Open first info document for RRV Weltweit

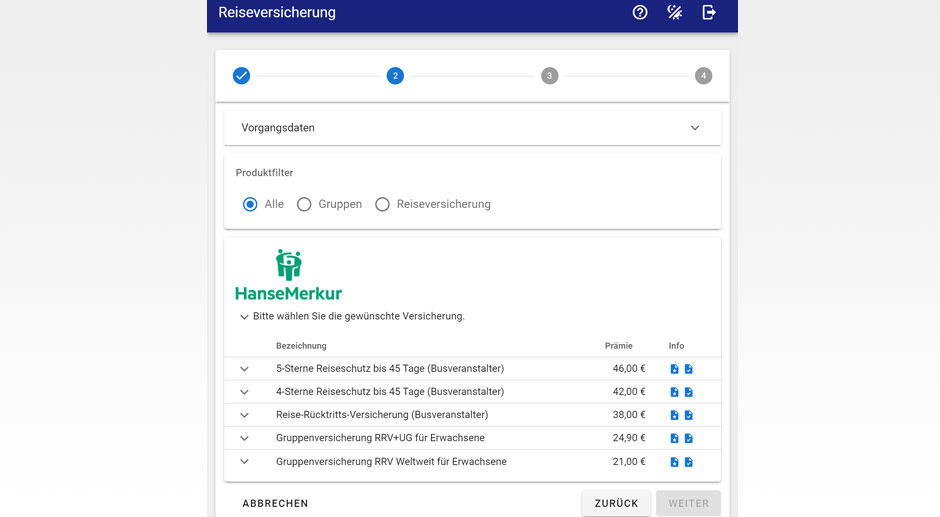(674, 462)
